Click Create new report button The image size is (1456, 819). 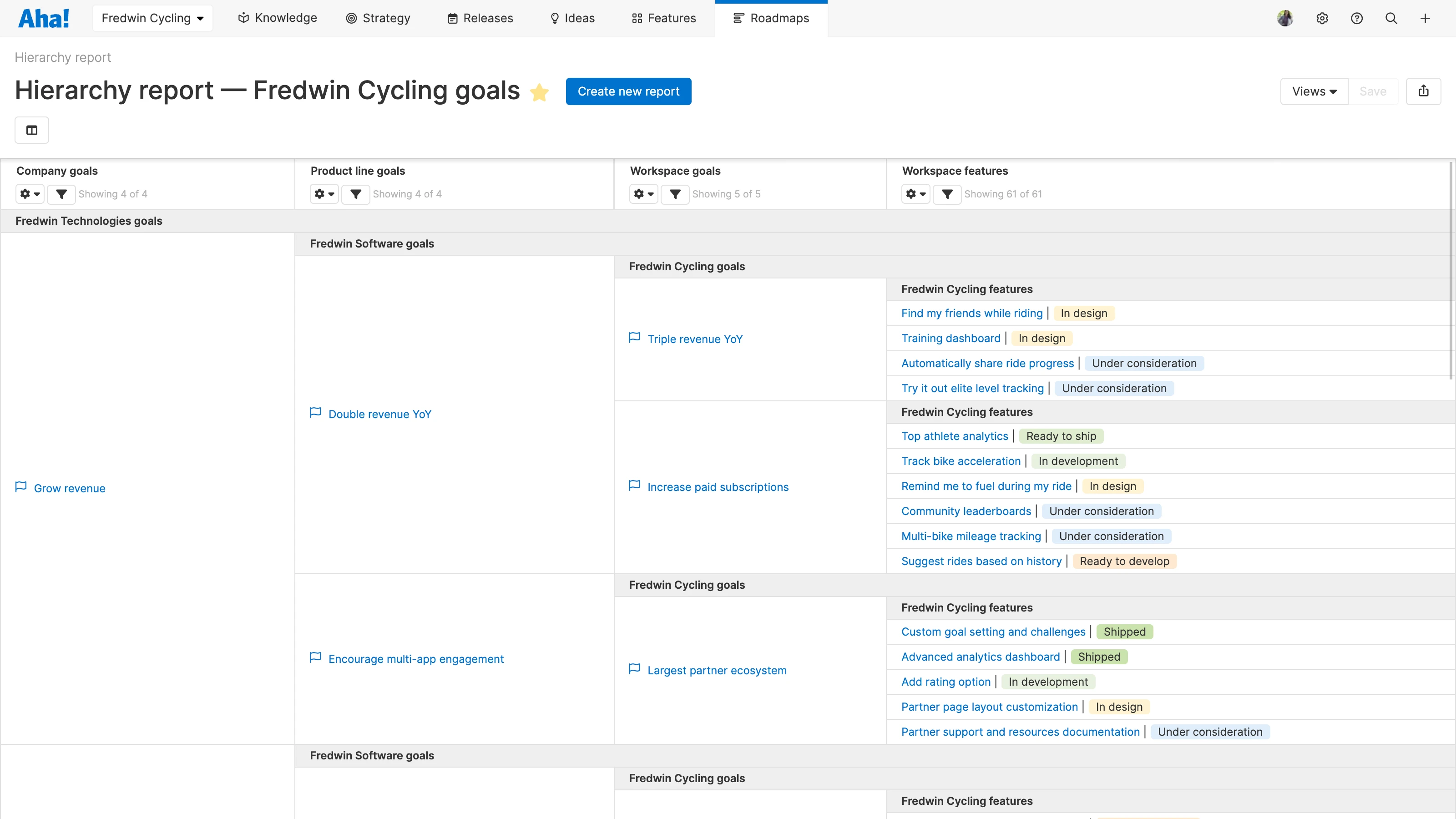[x=628, y=91]
